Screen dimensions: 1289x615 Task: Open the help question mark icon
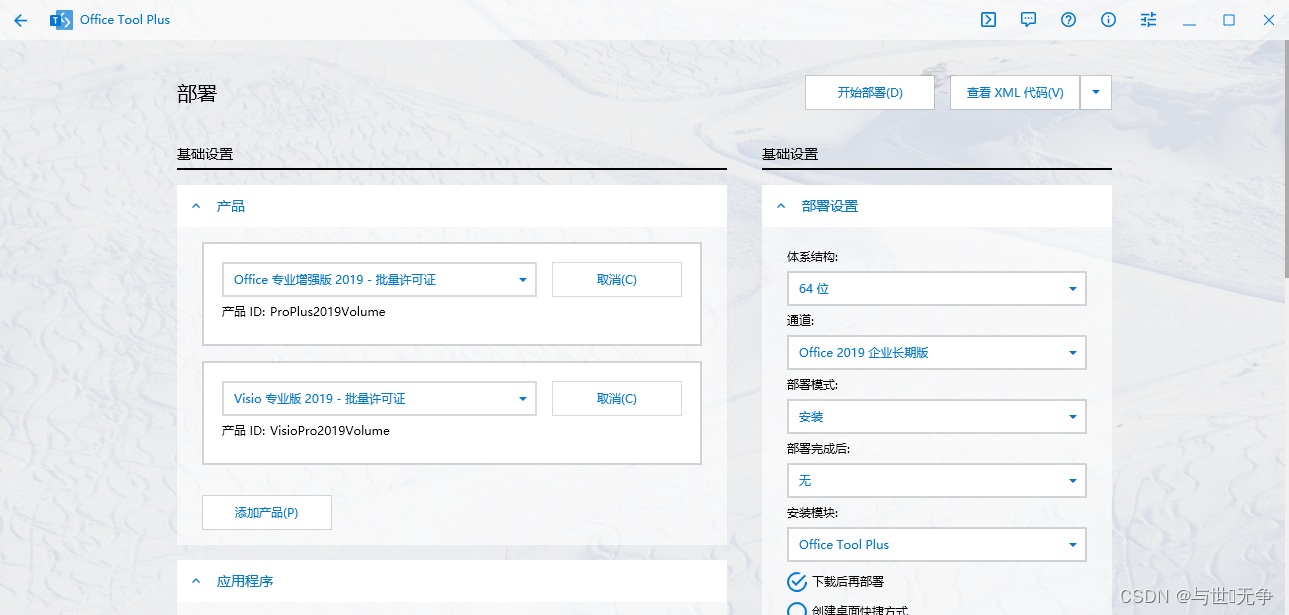(1068, 20)
